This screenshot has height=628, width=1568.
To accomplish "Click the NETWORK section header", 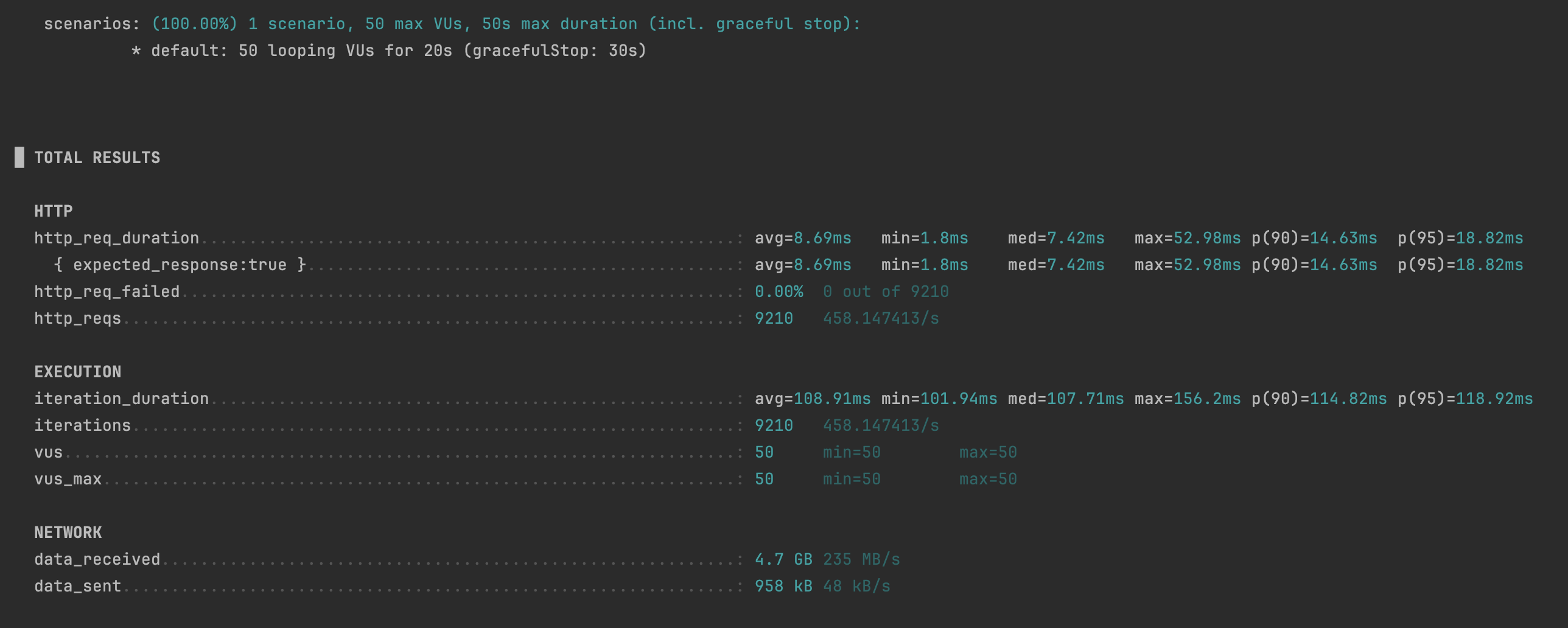I will [68, 532].
